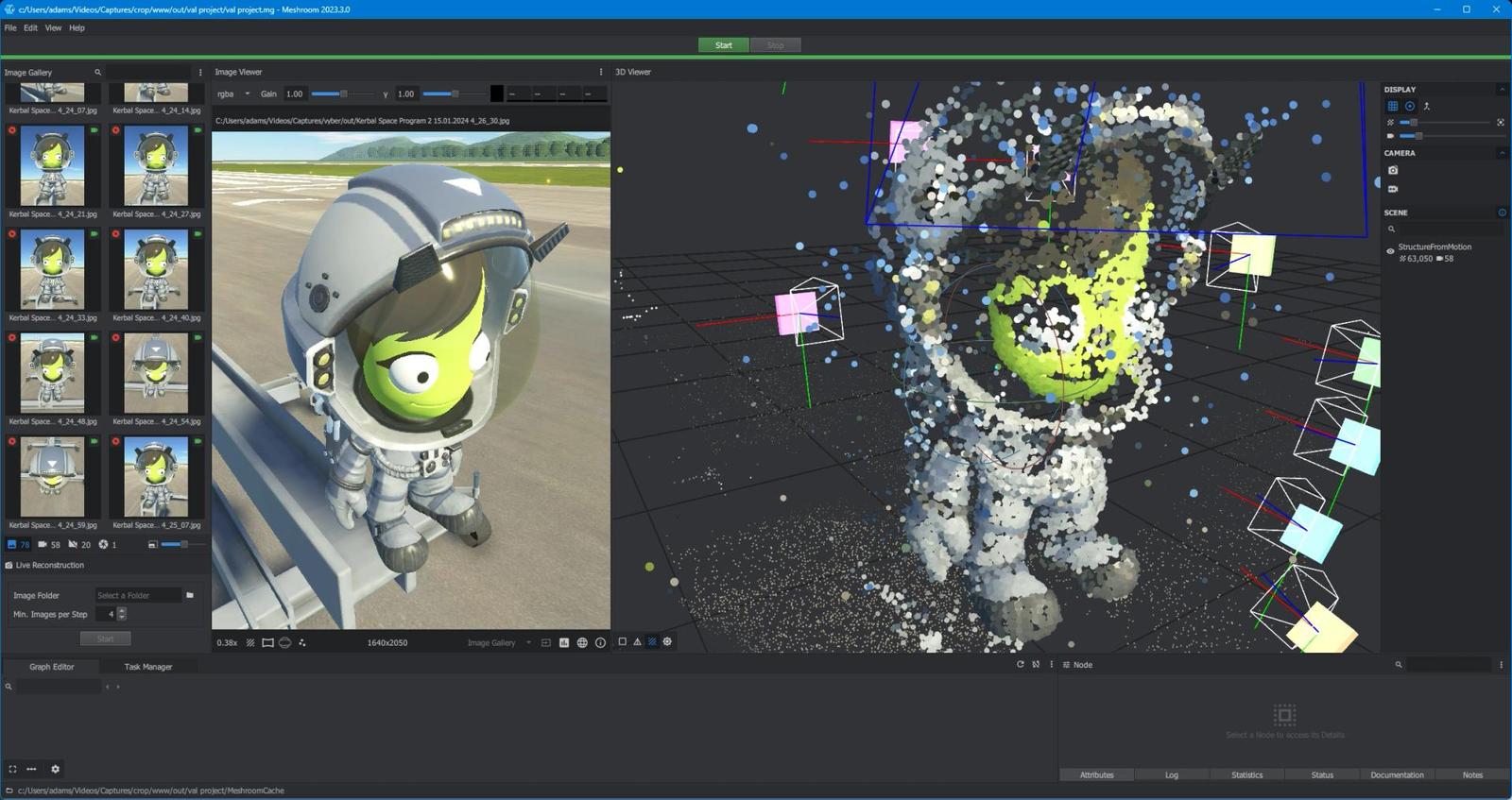
Task: Click the globe 3D view icon in viewer
Action: pos(582,642)
